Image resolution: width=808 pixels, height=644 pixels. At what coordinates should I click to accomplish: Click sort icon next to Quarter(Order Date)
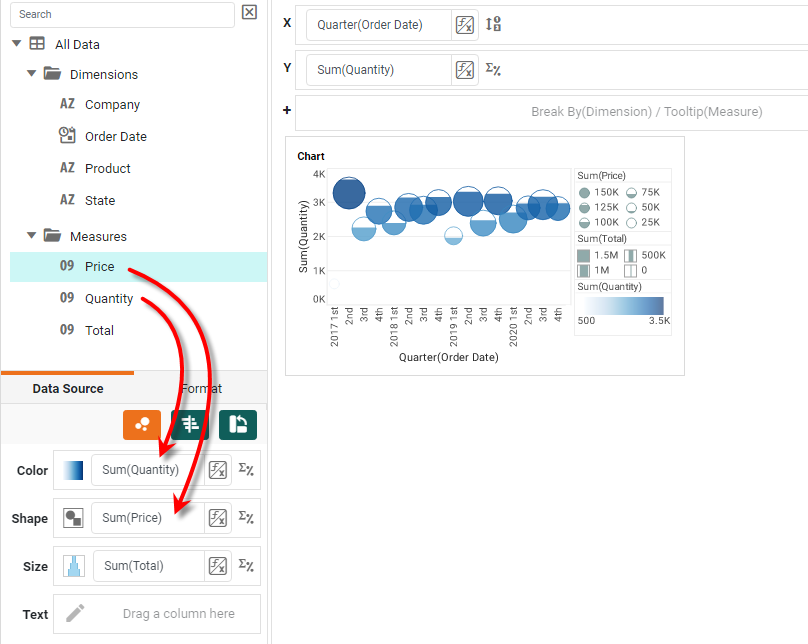click(493, 25)
